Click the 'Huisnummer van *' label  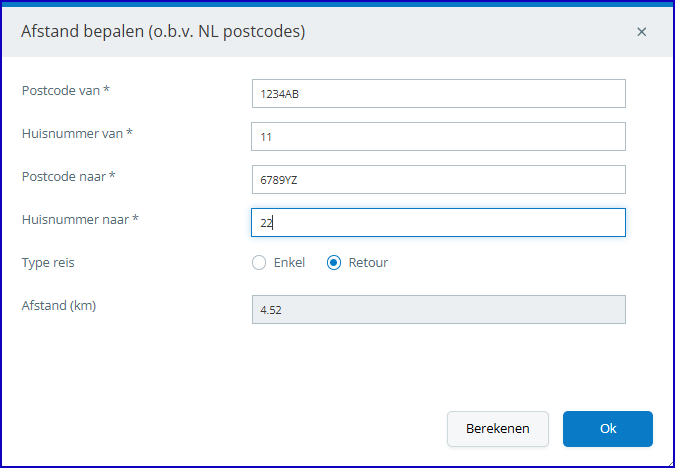tap(77, 133)
